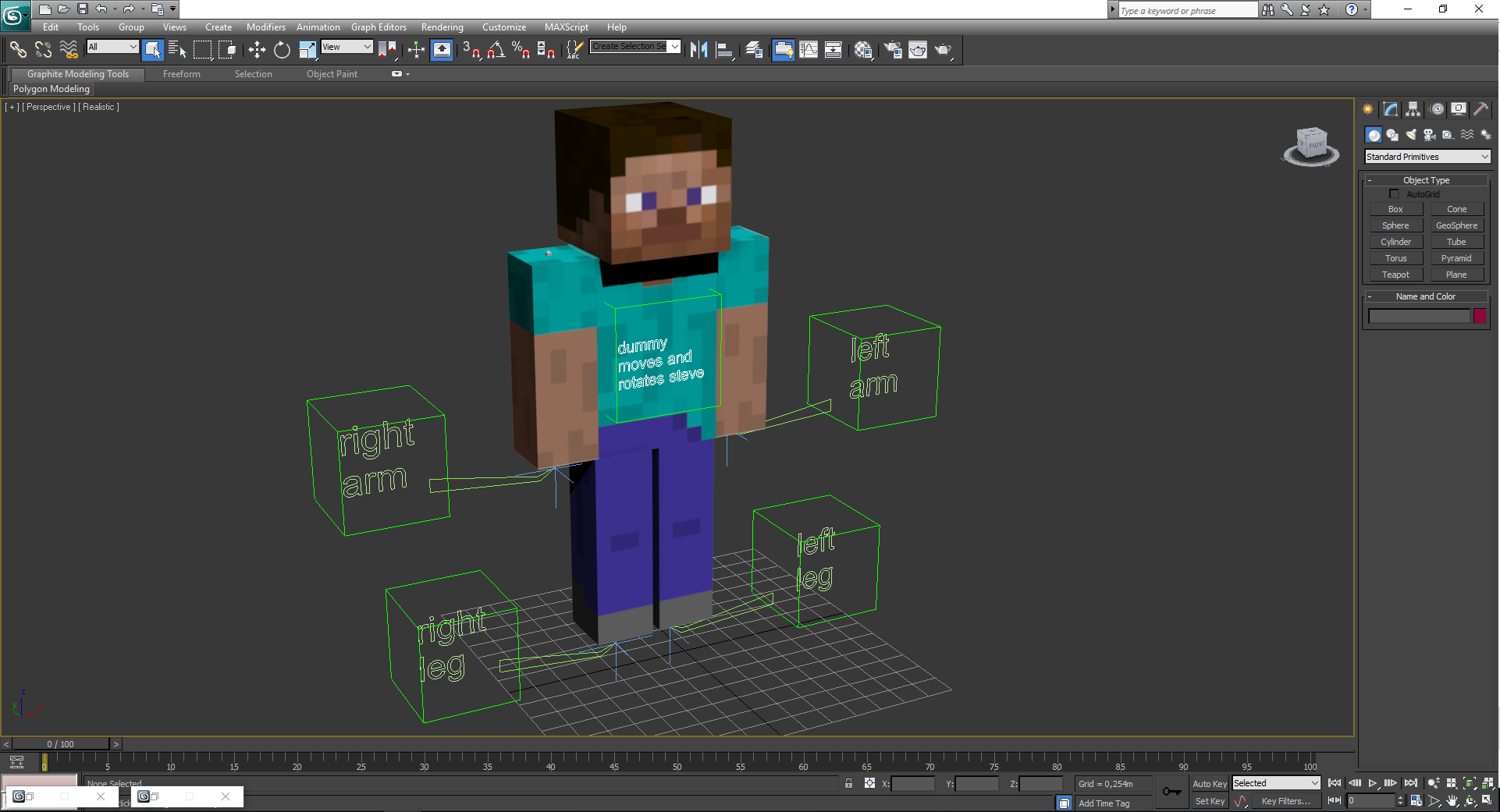
Task: Toggle the selection lock padlock
Action: pyautogui.click(x=848, y=783)
